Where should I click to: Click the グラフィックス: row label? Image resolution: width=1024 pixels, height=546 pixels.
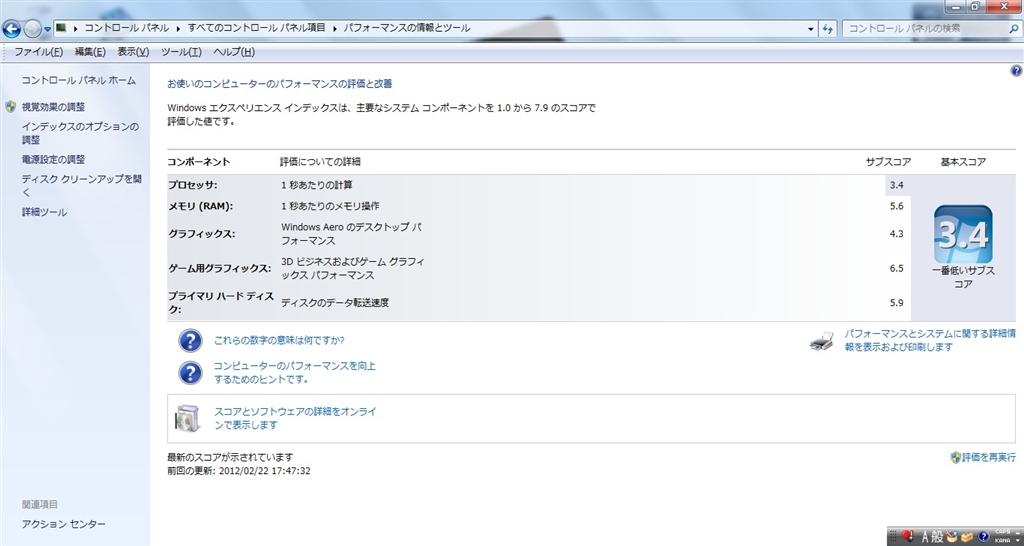coord(201,234)
